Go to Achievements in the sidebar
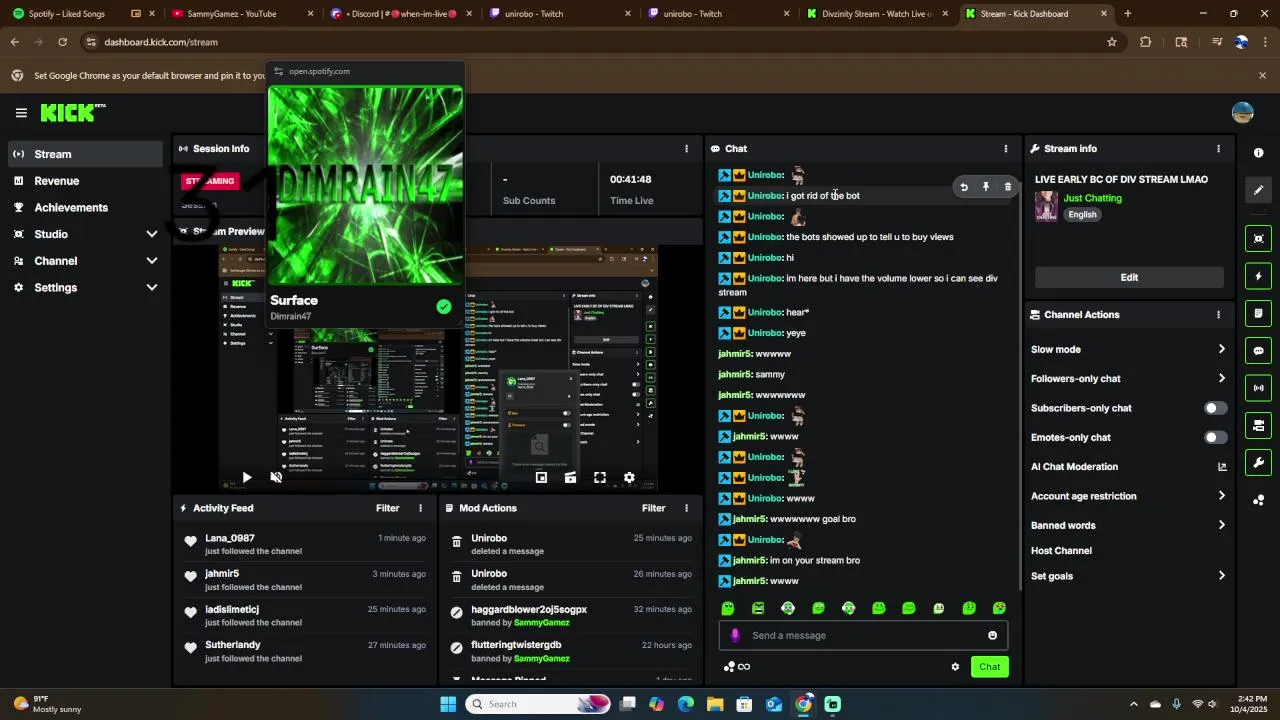 (x=85, y=208)
